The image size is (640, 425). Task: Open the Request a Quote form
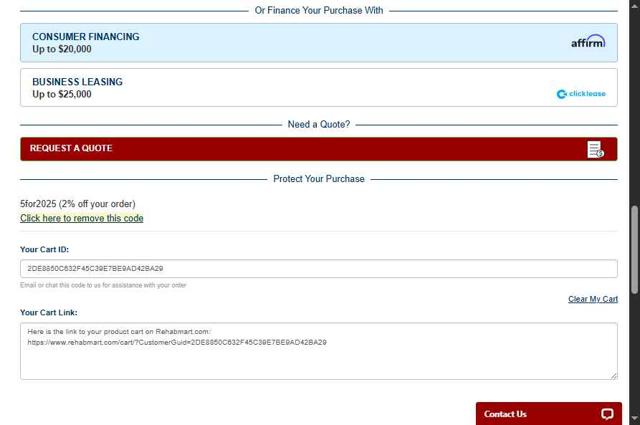[x=319, y=149]
